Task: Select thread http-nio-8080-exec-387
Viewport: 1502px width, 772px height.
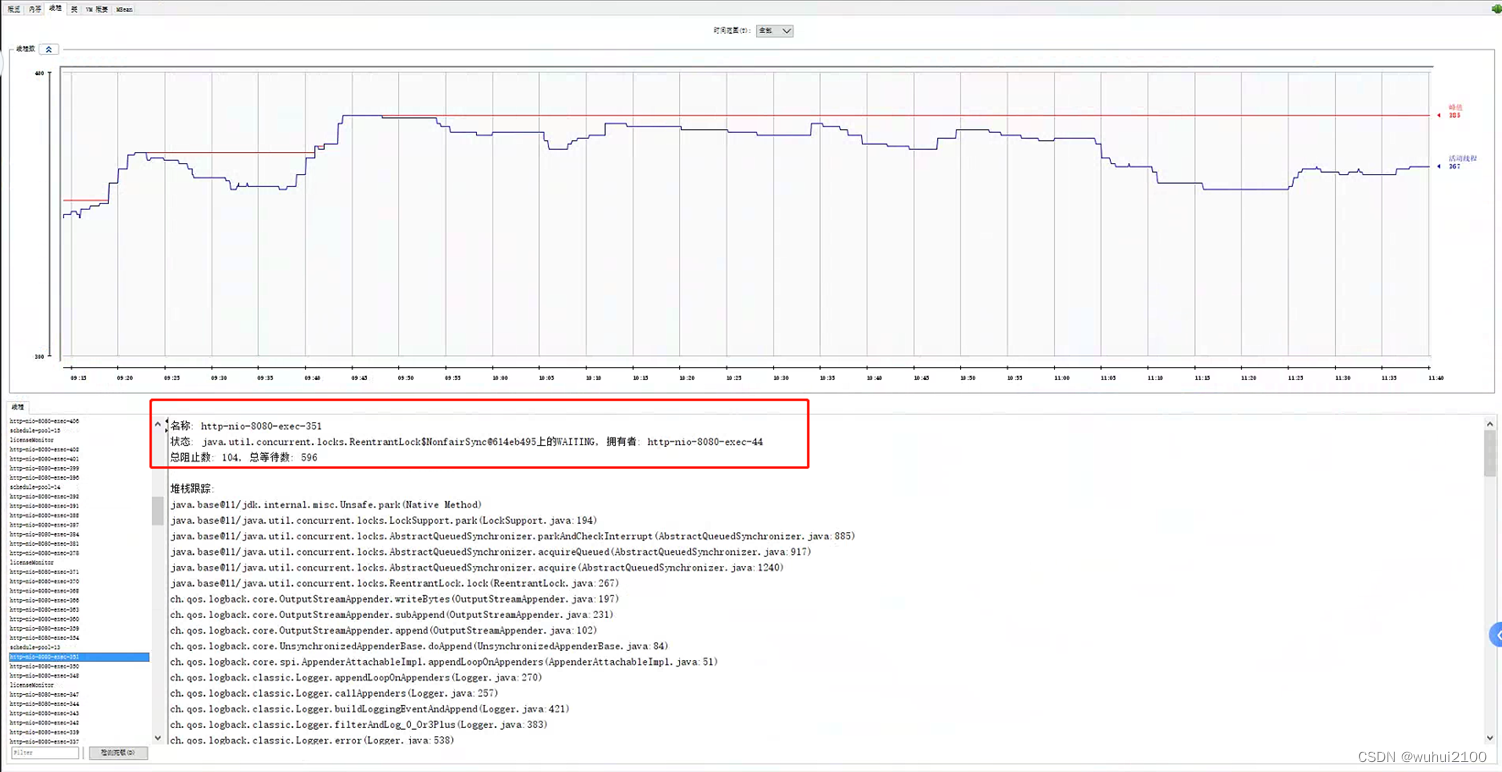Action: 44,525
